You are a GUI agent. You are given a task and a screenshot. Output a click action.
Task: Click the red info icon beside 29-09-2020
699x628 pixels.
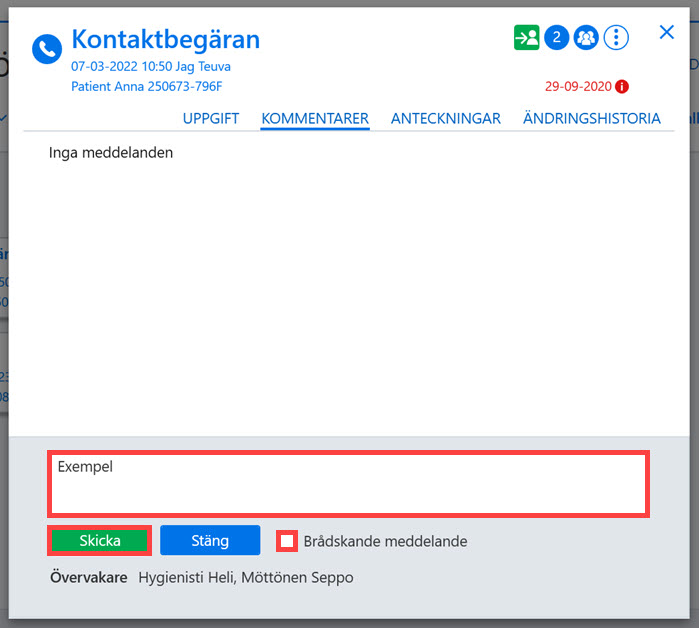621,86
